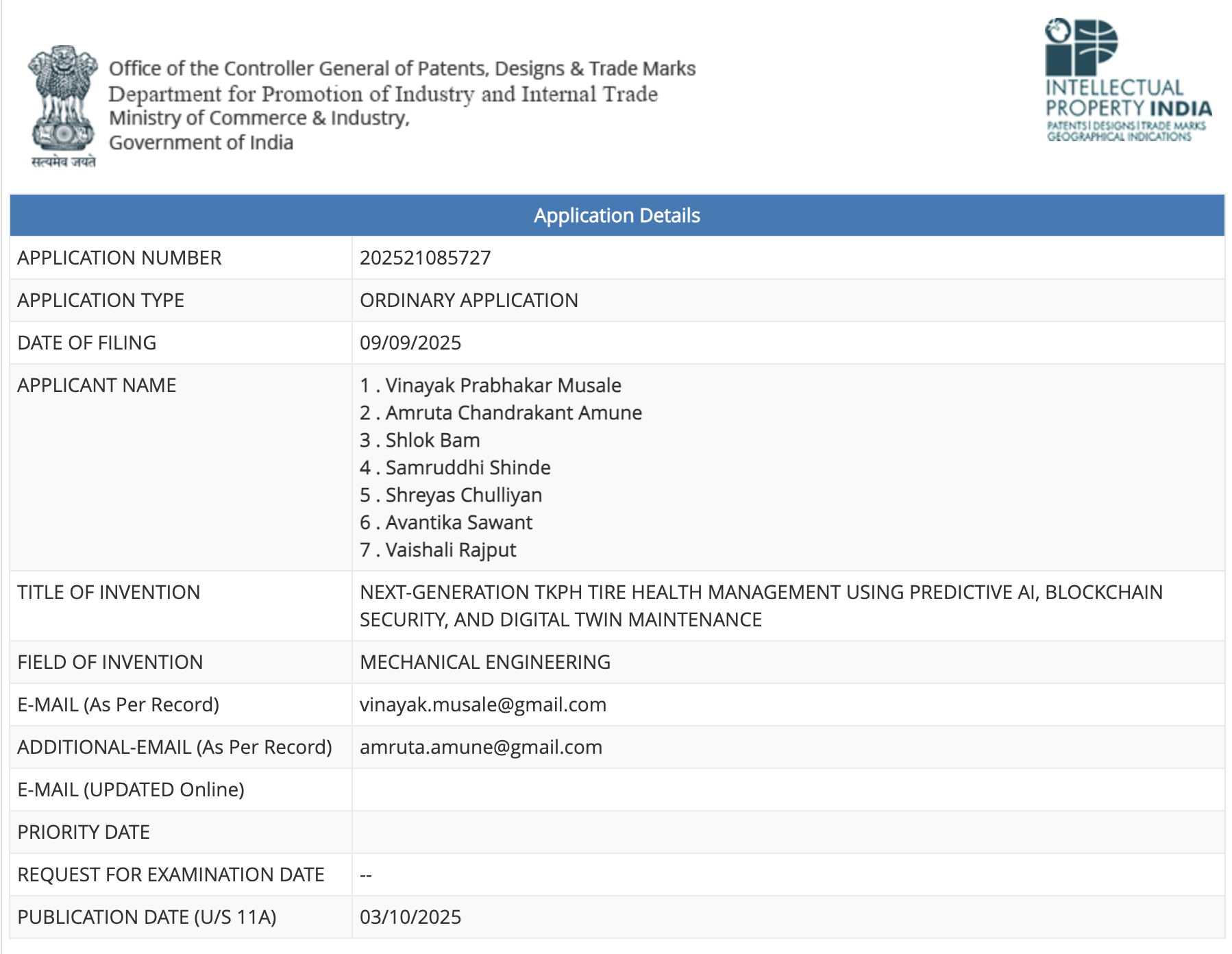Select the ORDINARY APPLICATION value

[469, 300]
